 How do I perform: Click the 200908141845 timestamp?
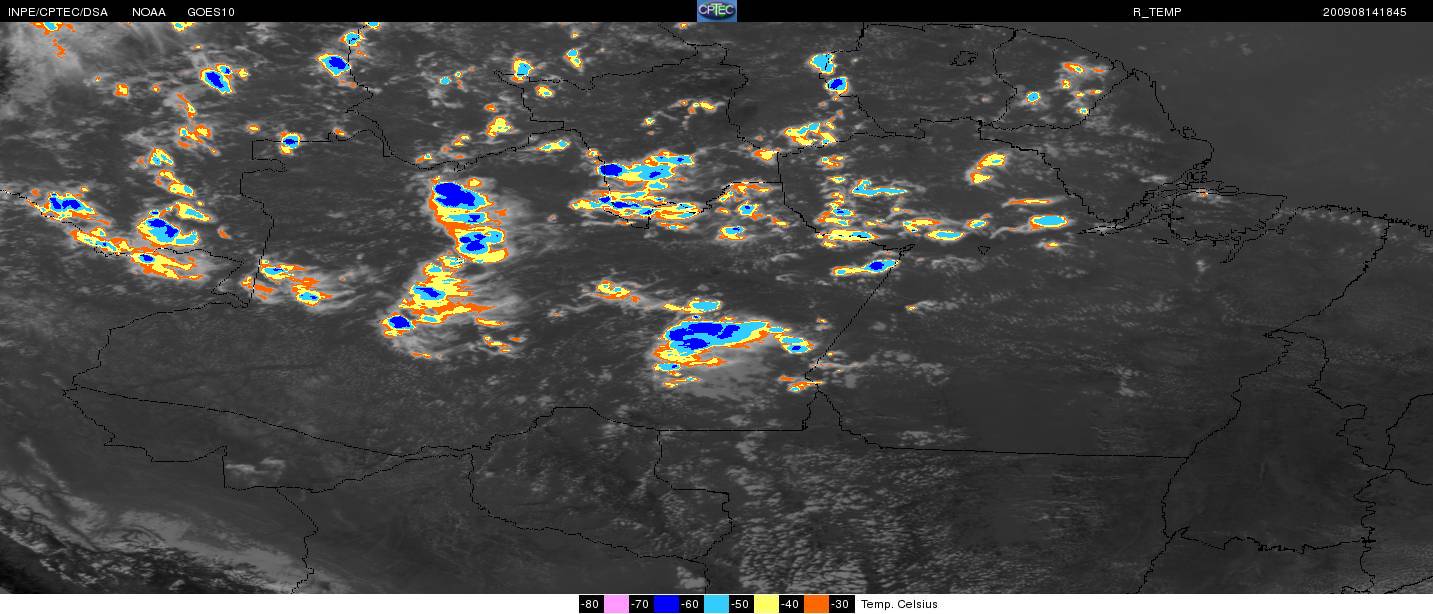1364,12
